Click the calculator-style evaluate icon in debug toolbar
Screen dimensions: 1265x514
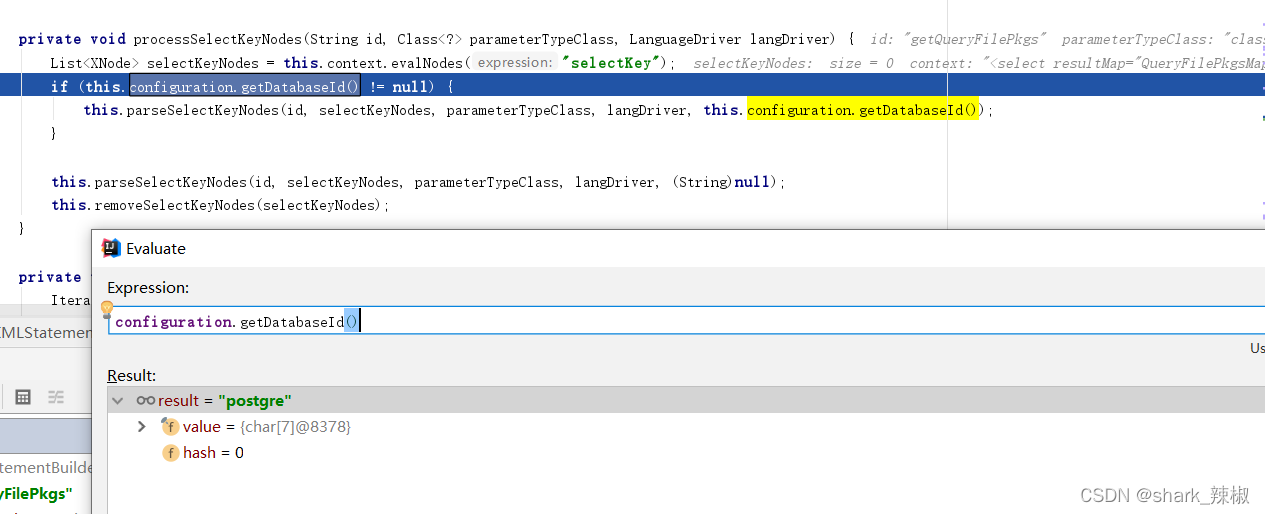click(x=23, y=397)
